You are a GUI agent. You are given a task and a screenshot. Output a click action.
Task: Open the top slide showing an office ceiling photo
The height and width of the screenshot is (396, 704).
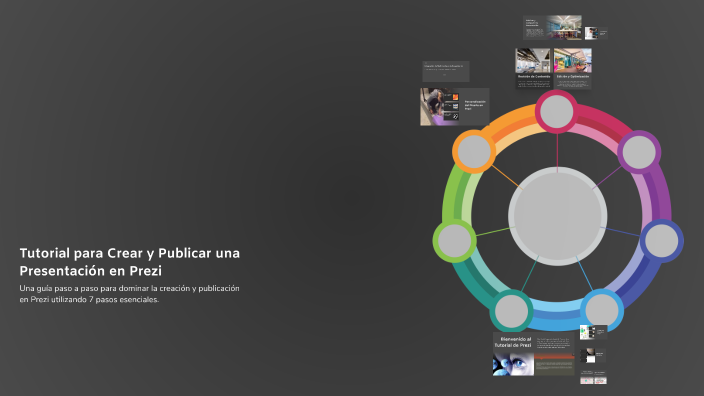[x=552, y=27]
